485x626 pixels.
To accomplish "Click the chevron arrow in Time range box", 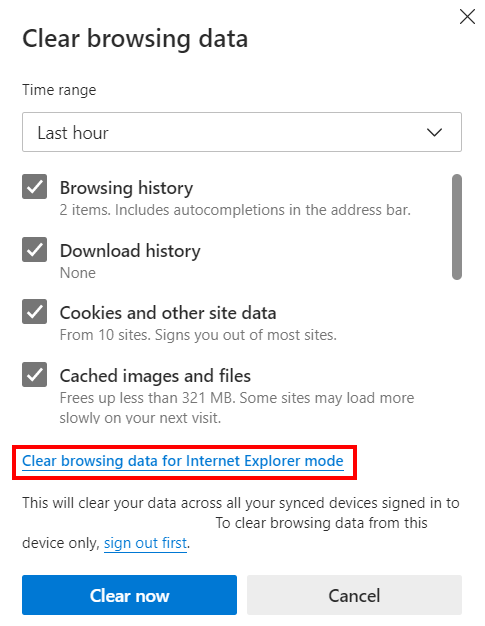I will (x=434, y=132).
